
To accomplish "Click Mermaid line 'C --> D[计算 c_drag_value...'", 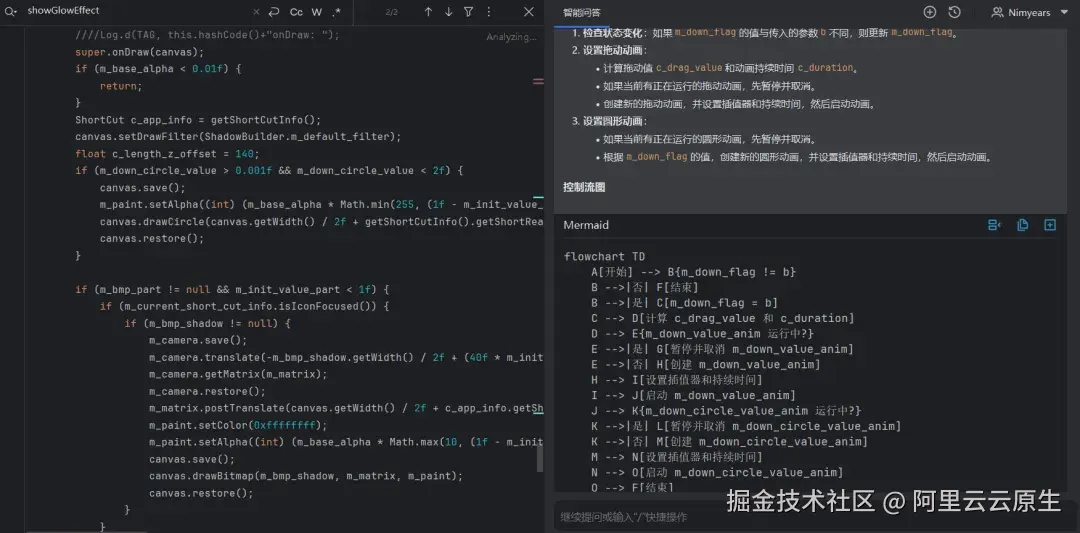I will (723, 318).
